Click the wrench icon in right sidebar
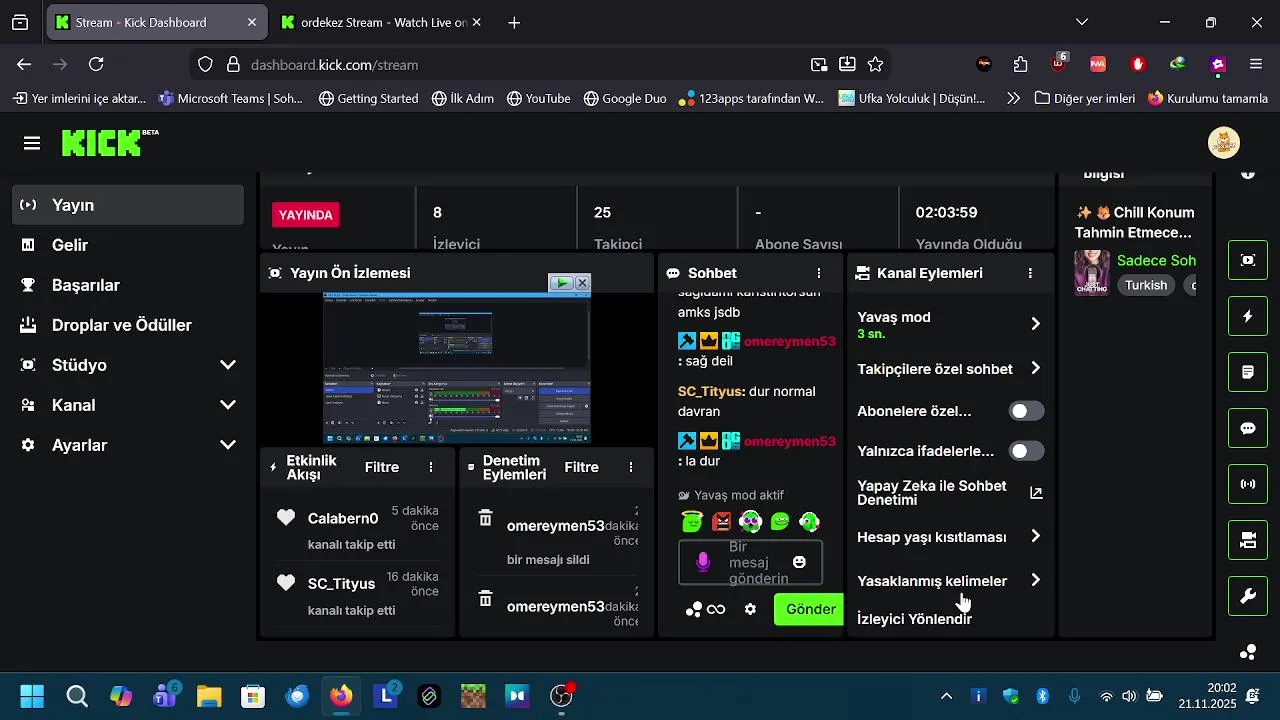This screenshot has height=720, width=1280. click(x=1248, y=596)
